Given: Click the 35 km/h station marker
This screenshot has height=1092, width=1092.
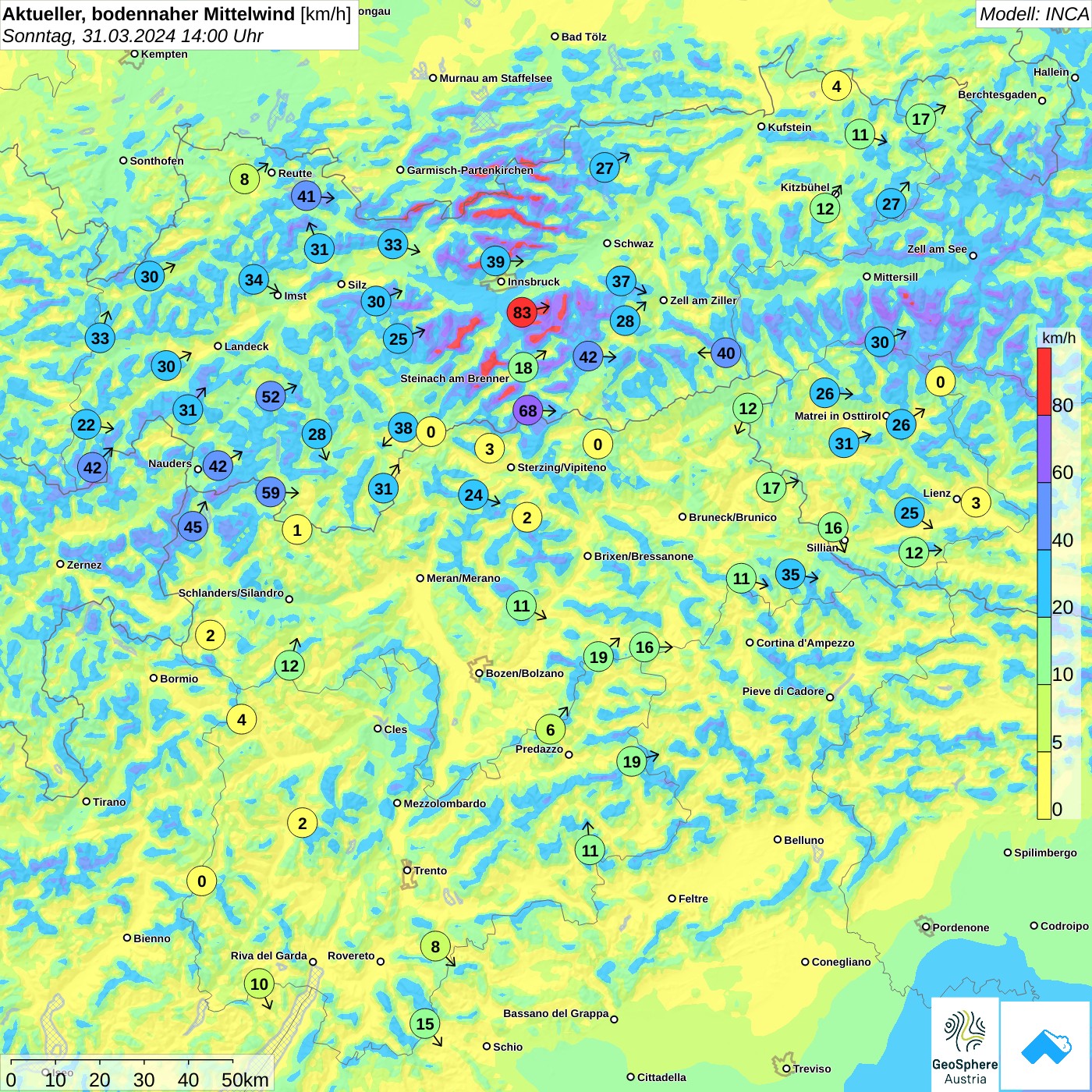Looking at the screenshot, I should pos(791,574).
